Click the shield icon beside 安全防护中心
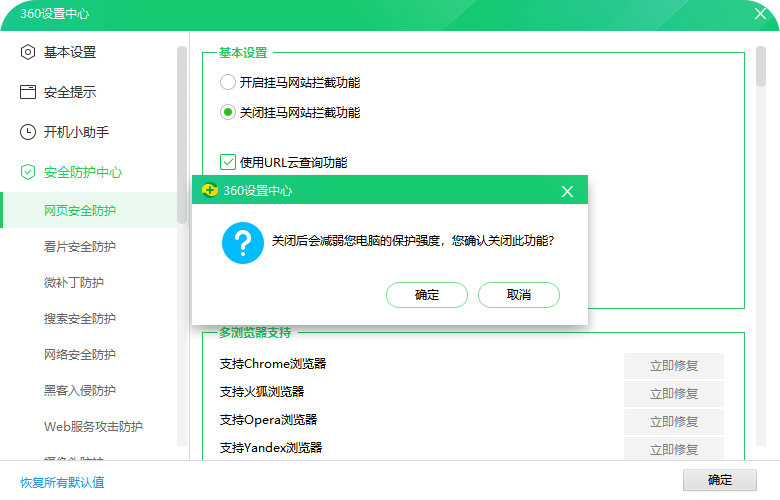780x500 pixels. (x=28, y=172)
